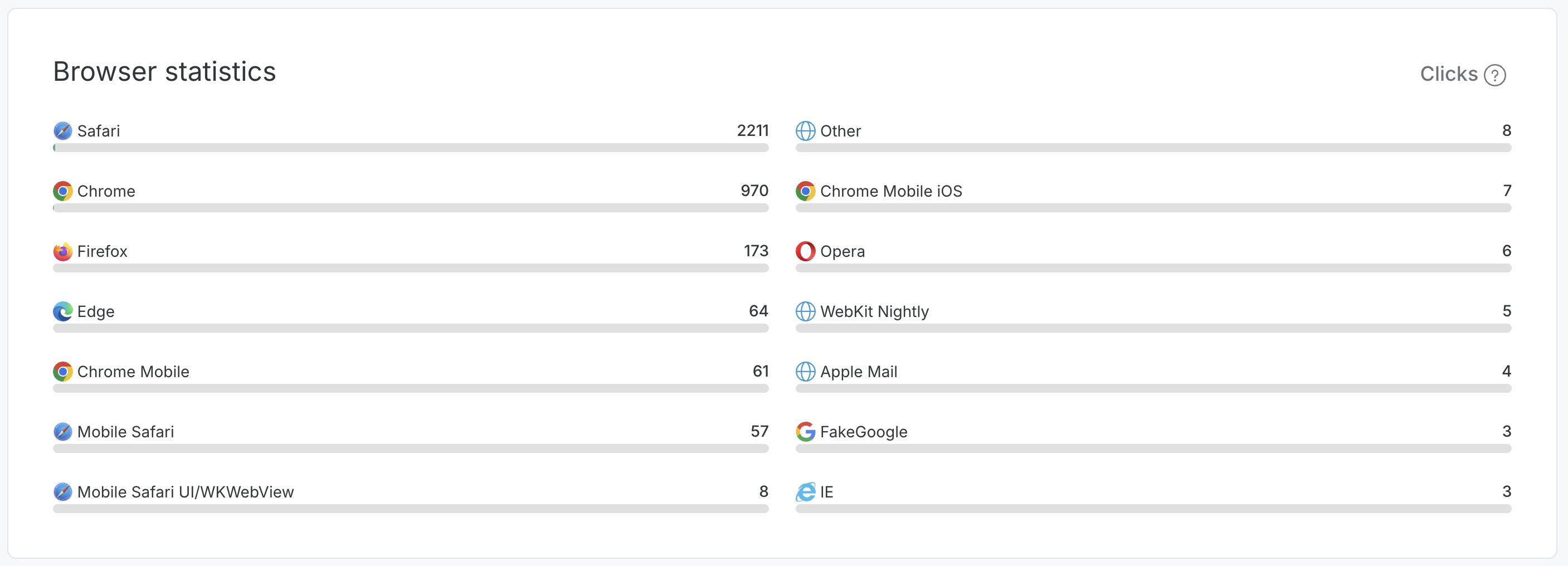
Task: Select the 'Other' label text
Action: click(841, 131)
